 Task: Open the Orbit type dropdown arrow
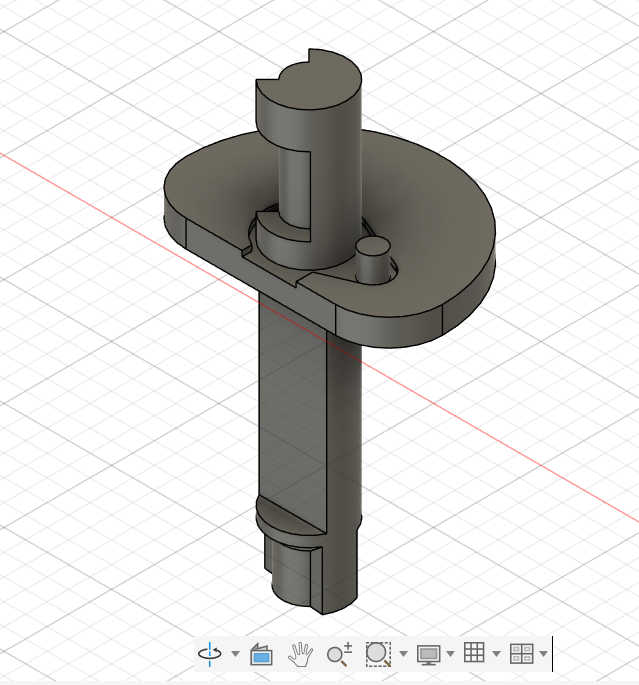point(235,654)
